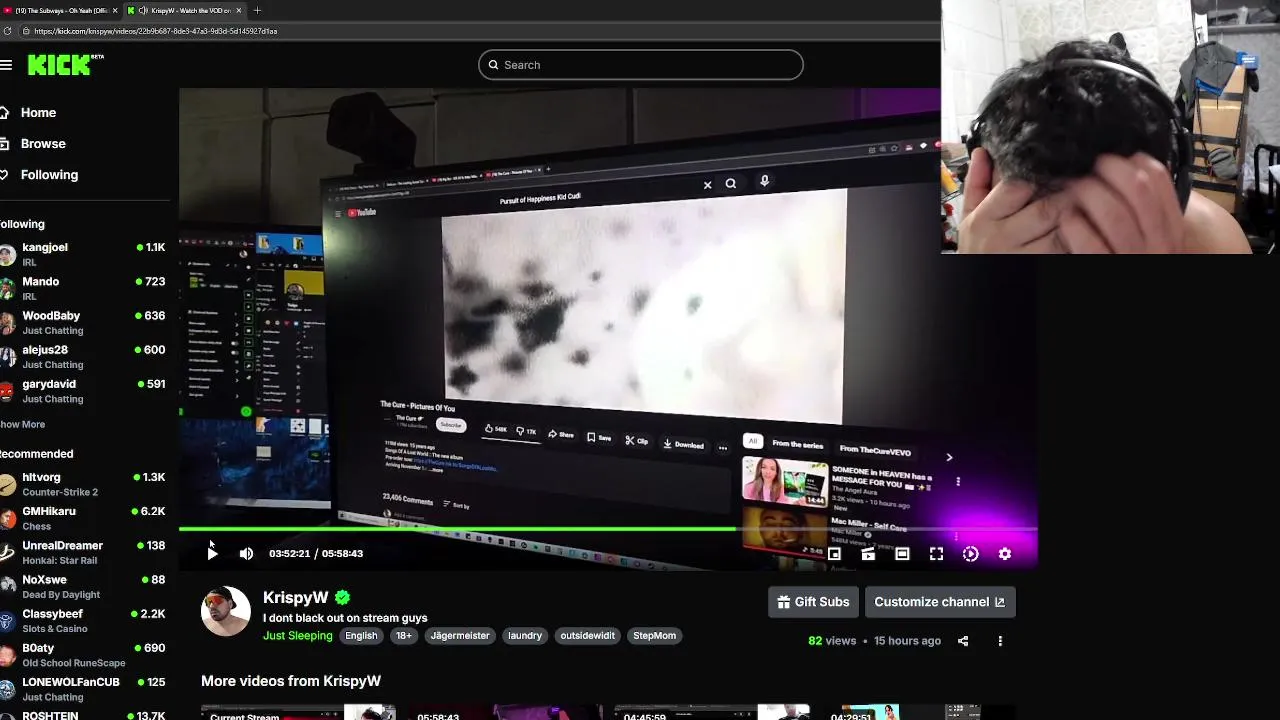Image resolution: width=1280 pixels, height=720 pixels.
Task: Click Customize channel button
Action: [x=940, y=602]
